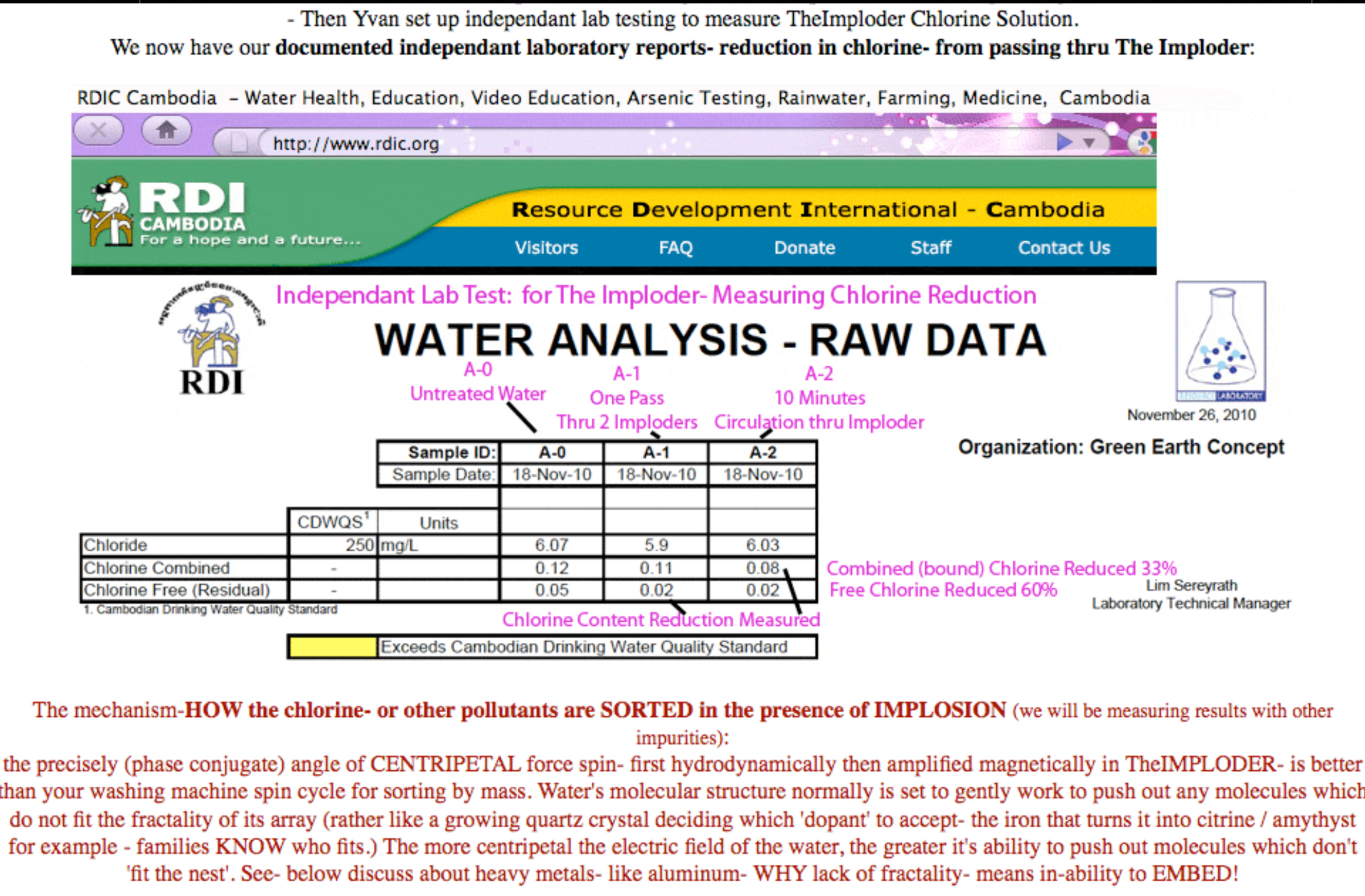Click the laboratory flask image

click(x=1220, y=341)
